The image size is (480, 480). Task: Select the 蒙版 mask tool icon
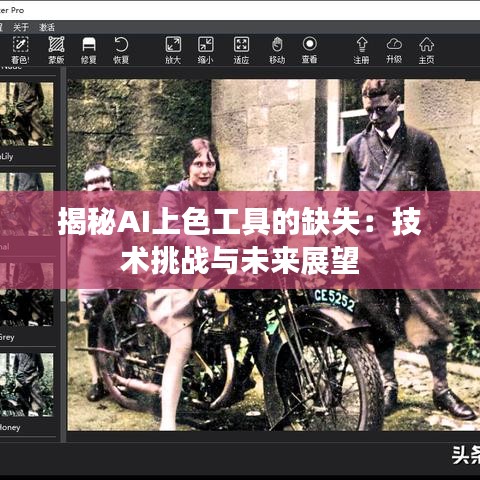pyautogui.click(x=56, y=44)
